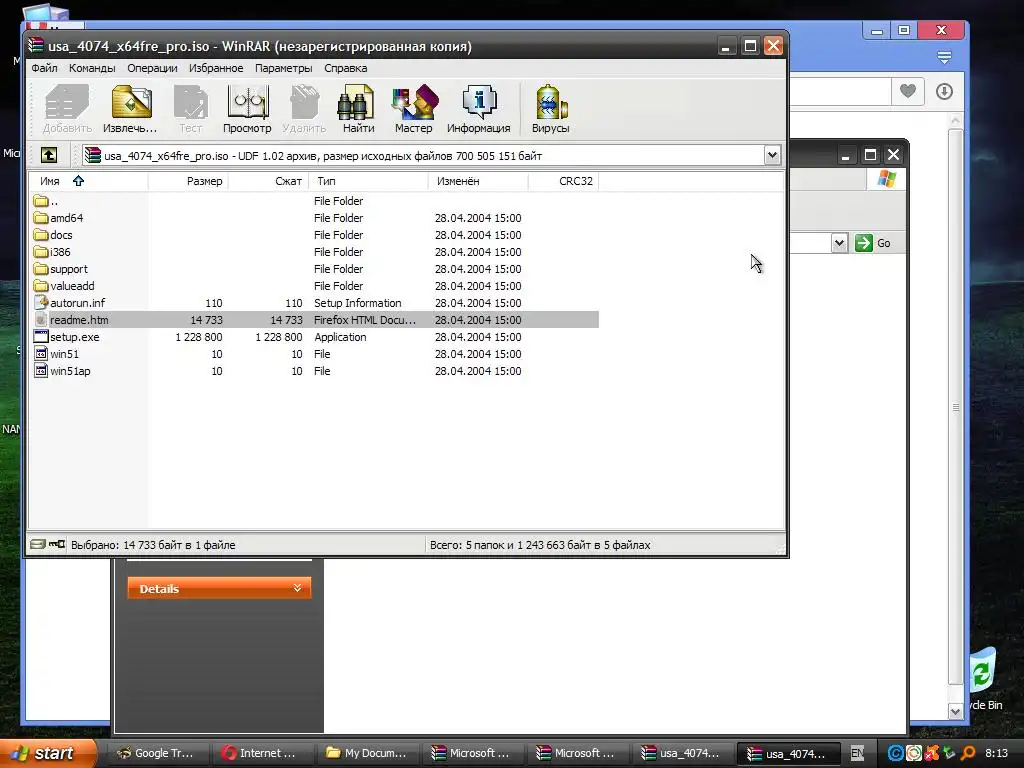Open the Параметры menu
The image size is (1024, 768).
283,68
